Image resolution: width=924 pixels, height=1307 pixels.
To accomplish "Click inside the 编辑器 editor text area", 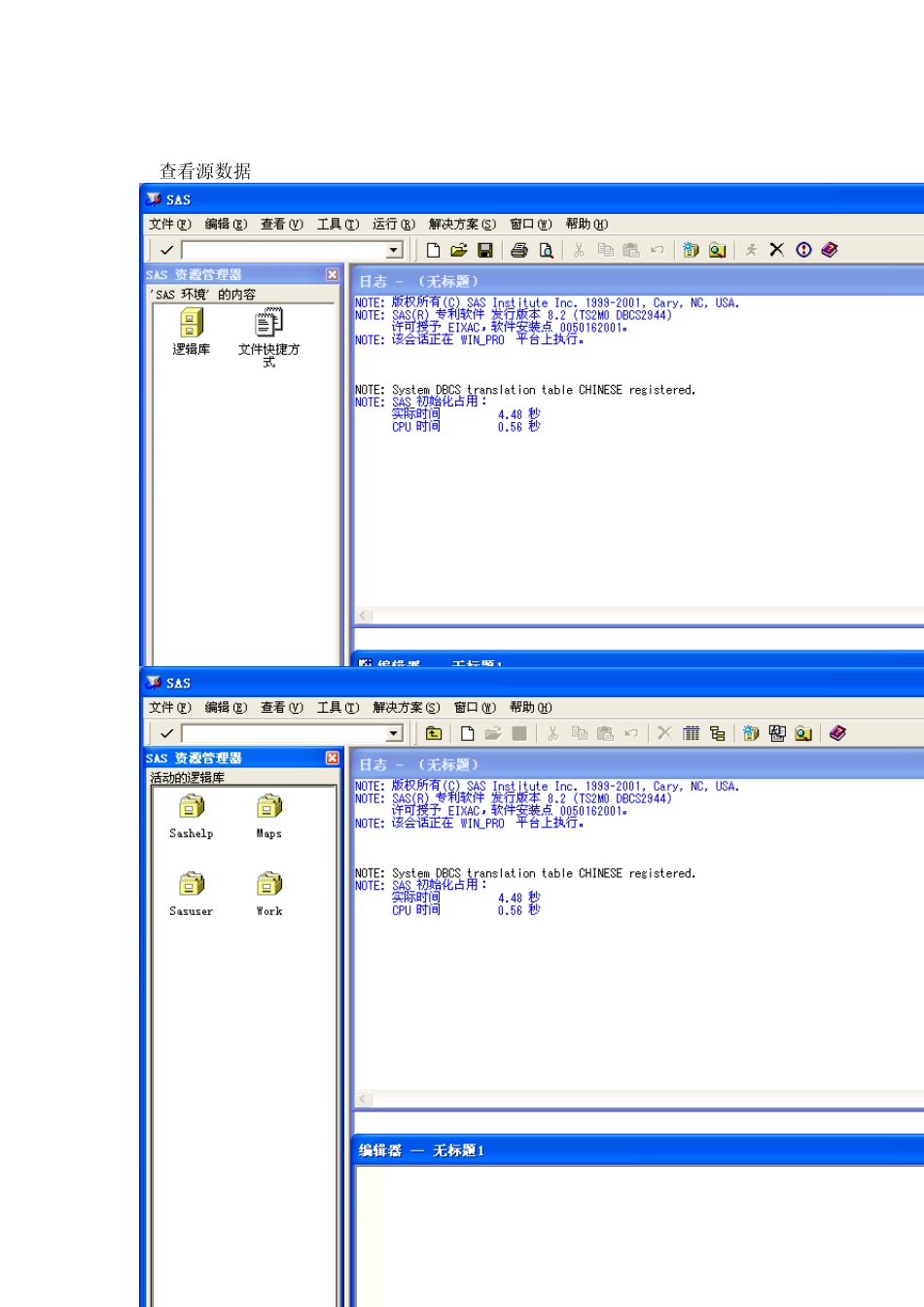I will click(x=640, y=1235).
